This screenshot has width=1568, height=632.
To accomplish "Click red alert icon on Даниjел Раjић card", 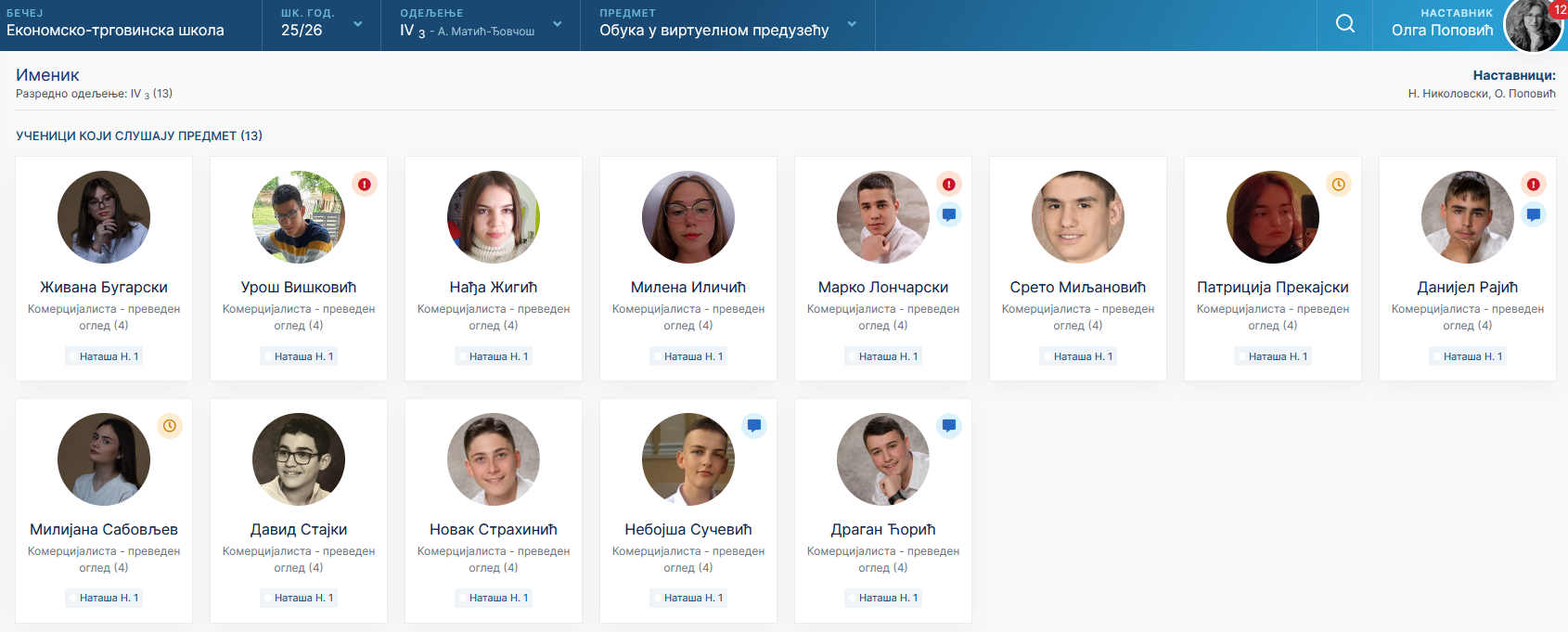I will coord(1533,185).
